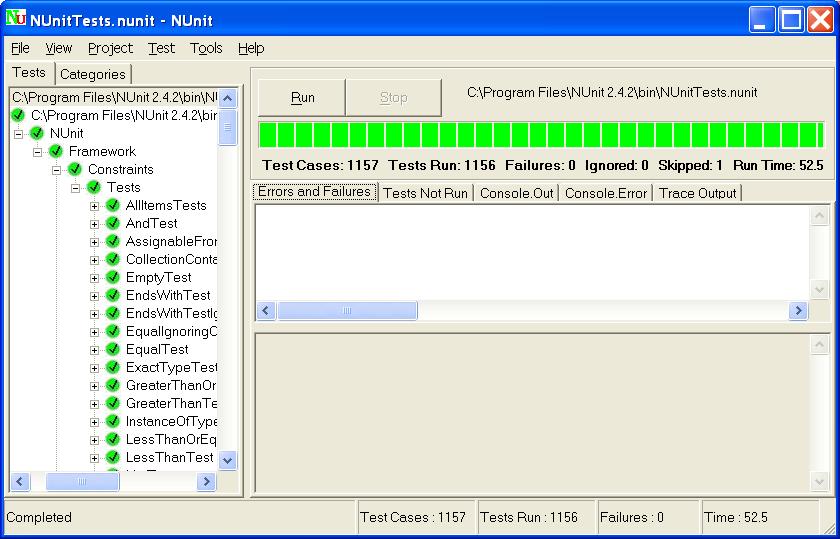Select the AssignableFrom tree item
The image size is (840, 539).
171,241
